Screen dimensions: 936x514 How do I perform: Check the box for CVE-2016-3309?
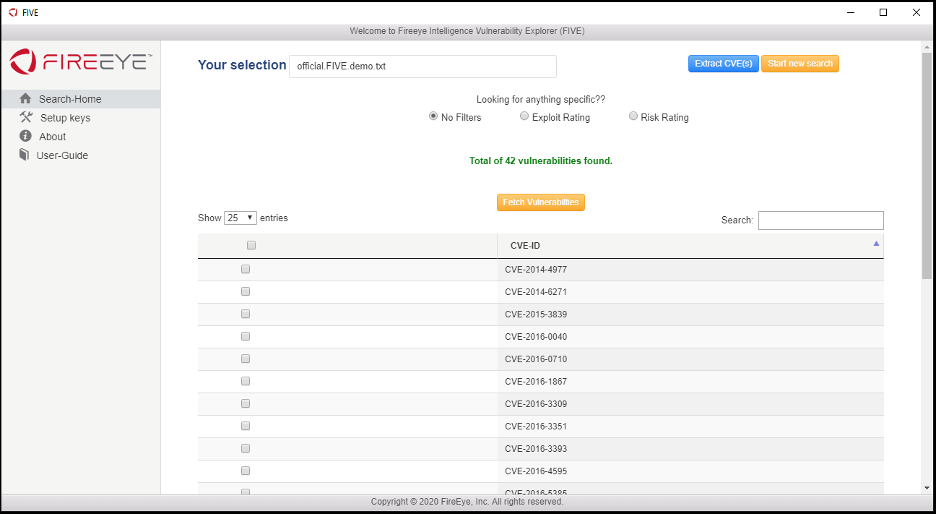pyautogui.click(x=245, y=404)
